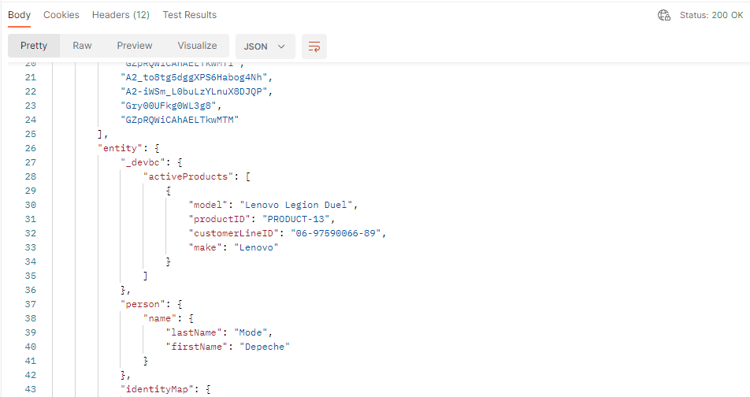750x397 pixels.
Task: Open the Headers (12) tab
Action: pyautogui.click(x=121, y=15)
